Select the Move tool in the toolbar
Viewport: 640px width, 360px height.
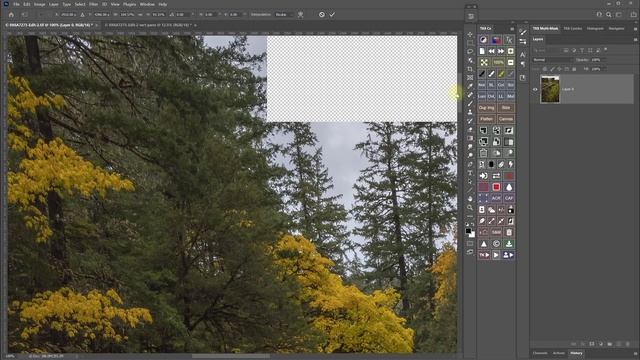pyautogui.click(x=470, y=34)
